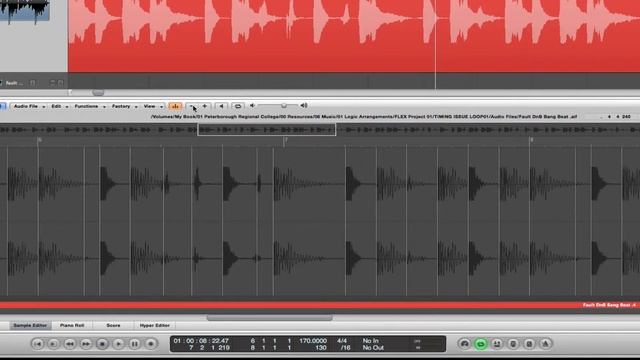Open the Factory menu
The height and width of the screenshot is (360, 640).
coord(124,106)
